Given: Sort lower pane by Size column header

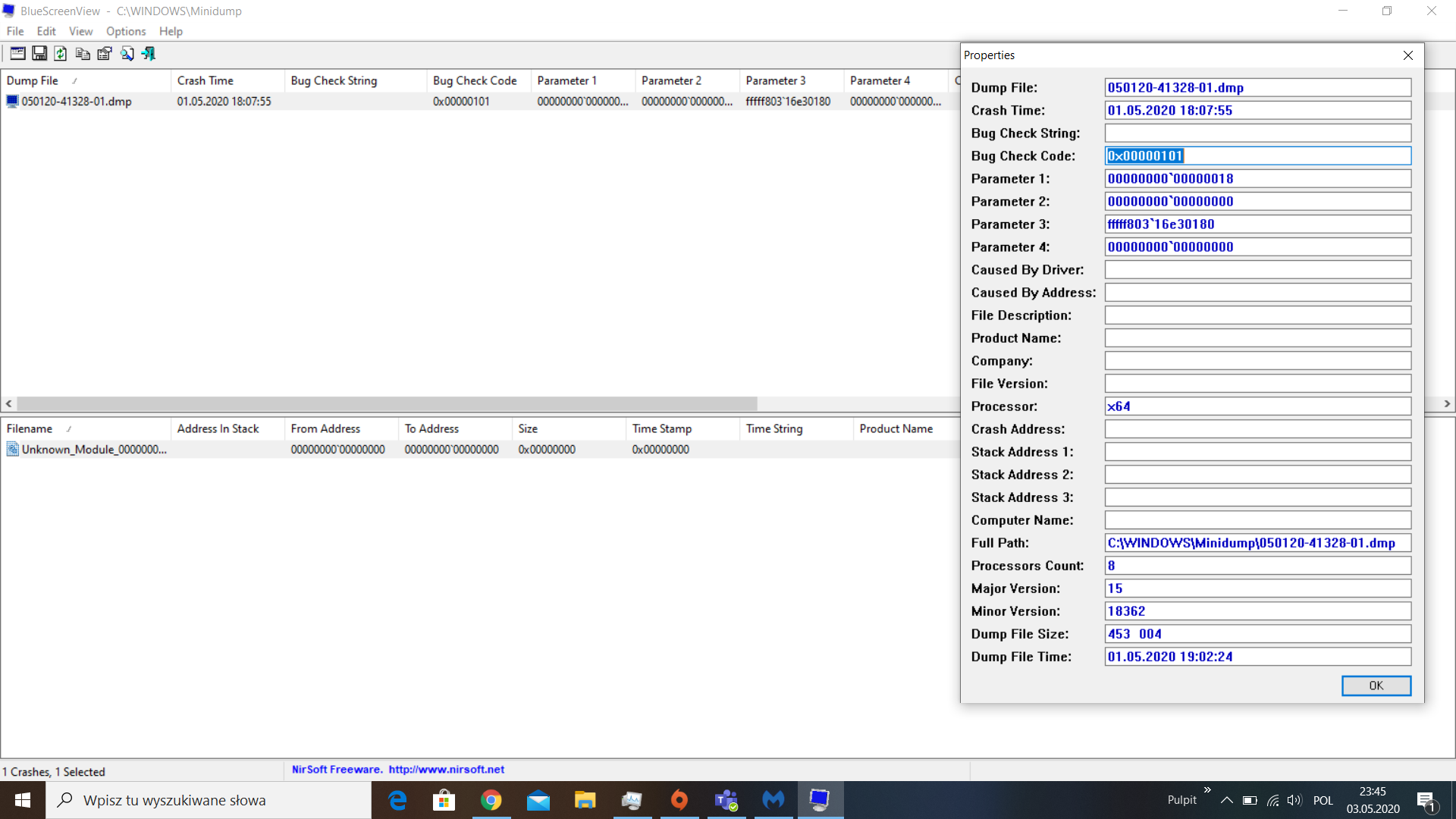Looking at the screenshot, I should coord(569,428).
